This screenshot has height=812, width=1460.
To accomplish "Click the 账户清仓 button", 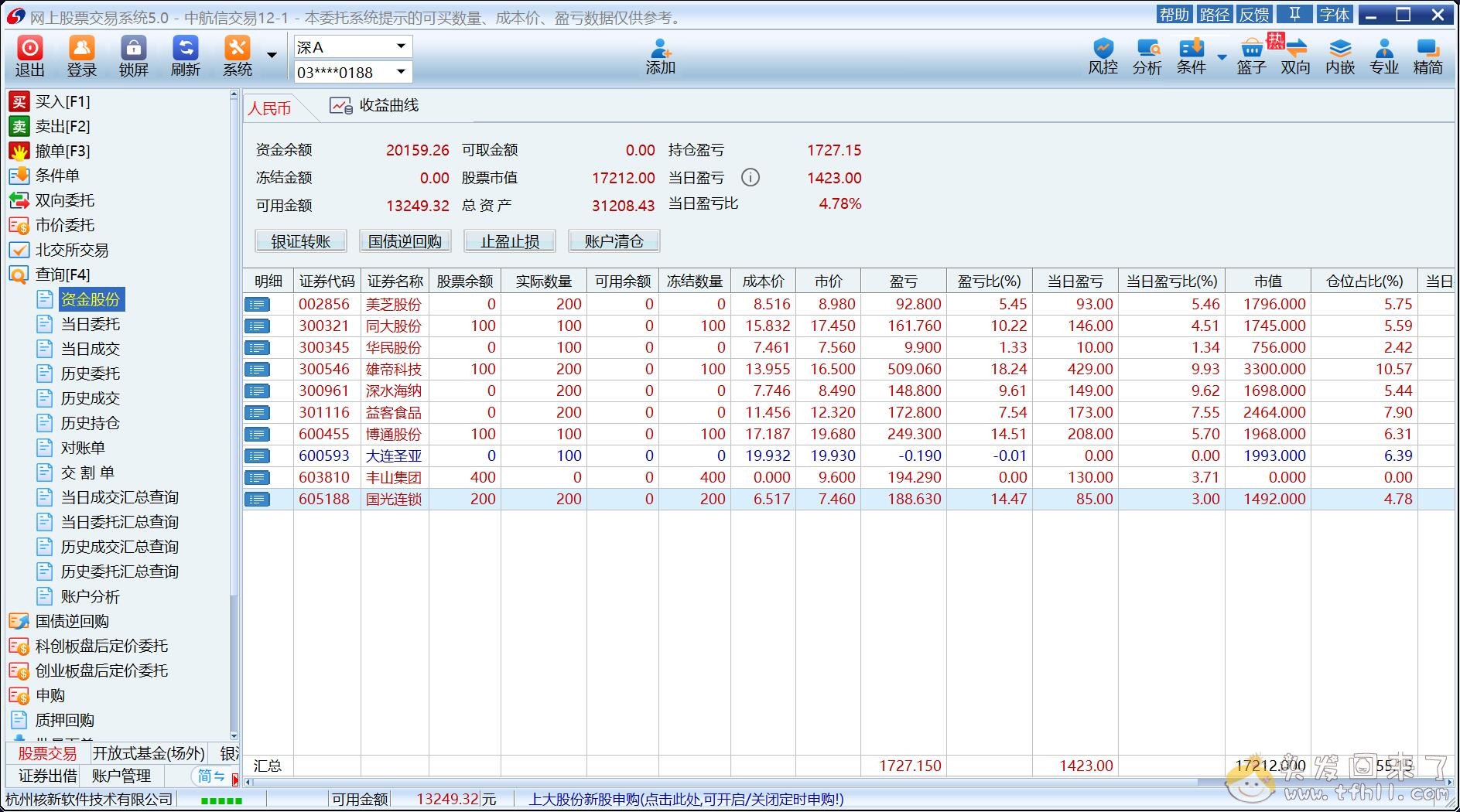I will click(x=614, y=241).
